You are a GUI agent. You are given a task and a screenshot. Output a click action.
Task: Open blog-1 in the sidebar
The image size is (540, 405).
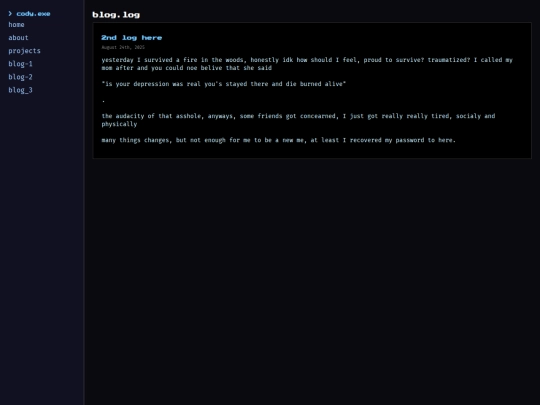pyautogui.click(x=20, y=64)
